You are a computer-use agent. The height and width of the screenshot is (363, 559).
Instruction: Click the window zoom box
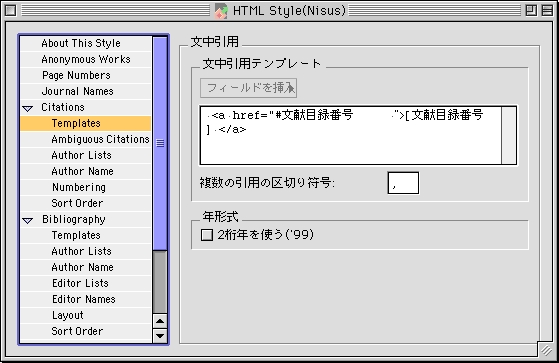[531, 10]
